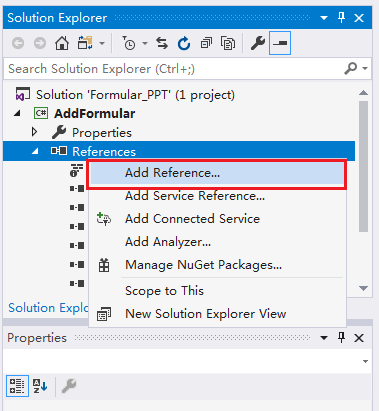
Task: Click the Alphabetical sort button in Properties
Action: pos(40,386)
